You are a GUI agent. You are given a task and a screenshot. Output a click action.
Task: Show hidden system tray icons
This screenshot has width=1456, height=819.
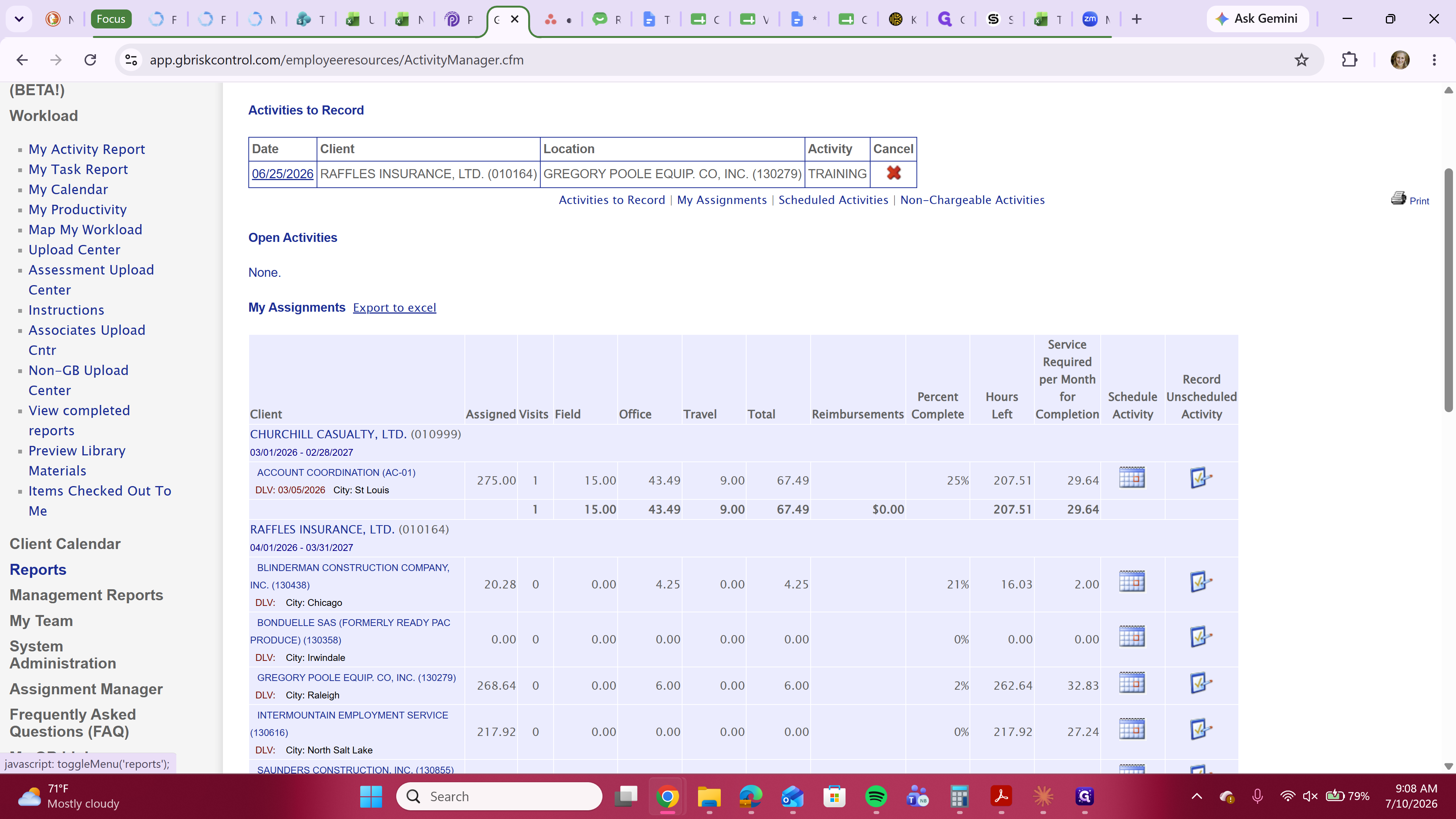[x=1197, y=796]
